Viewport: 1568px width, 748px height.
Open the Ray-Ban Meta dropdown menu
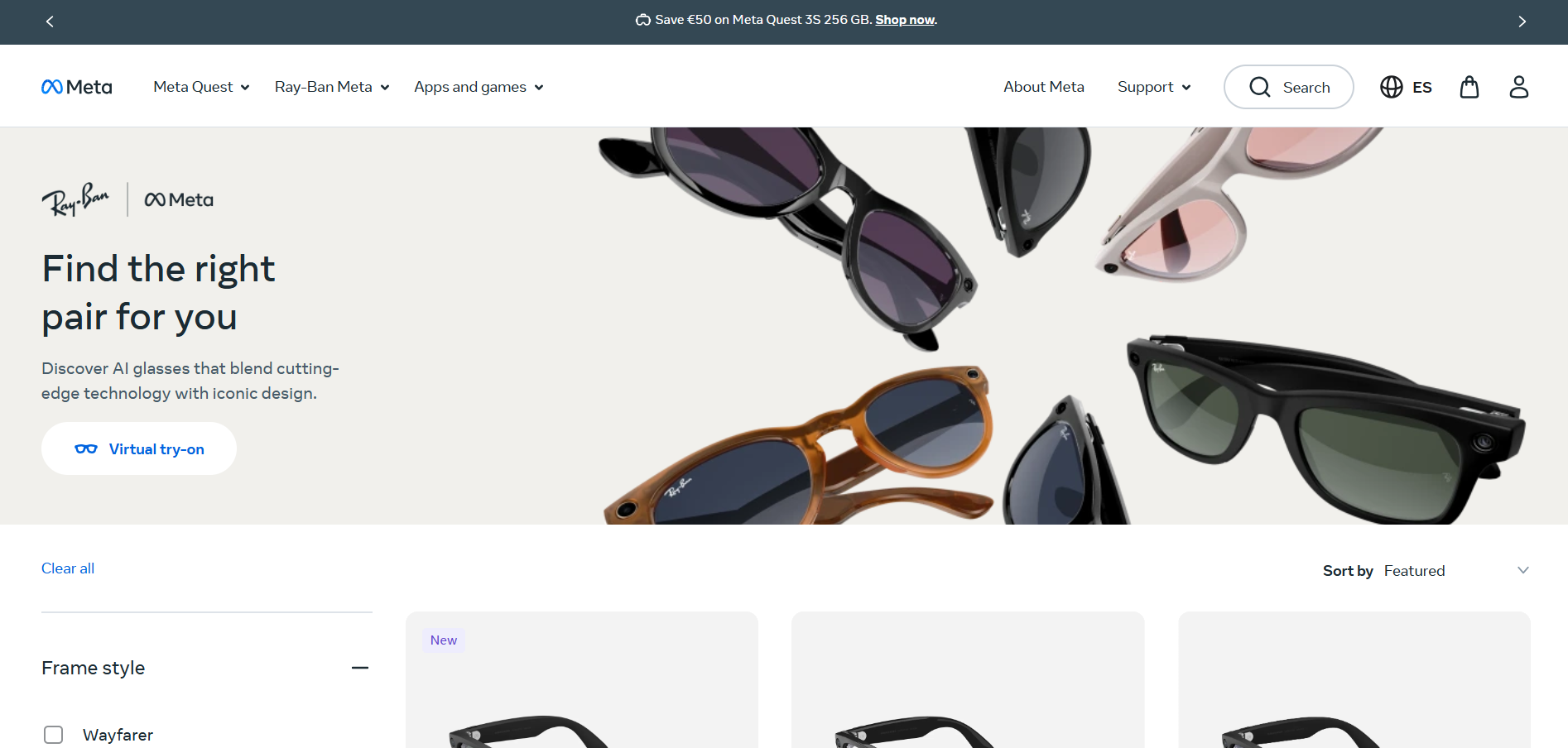click(331, 87)
